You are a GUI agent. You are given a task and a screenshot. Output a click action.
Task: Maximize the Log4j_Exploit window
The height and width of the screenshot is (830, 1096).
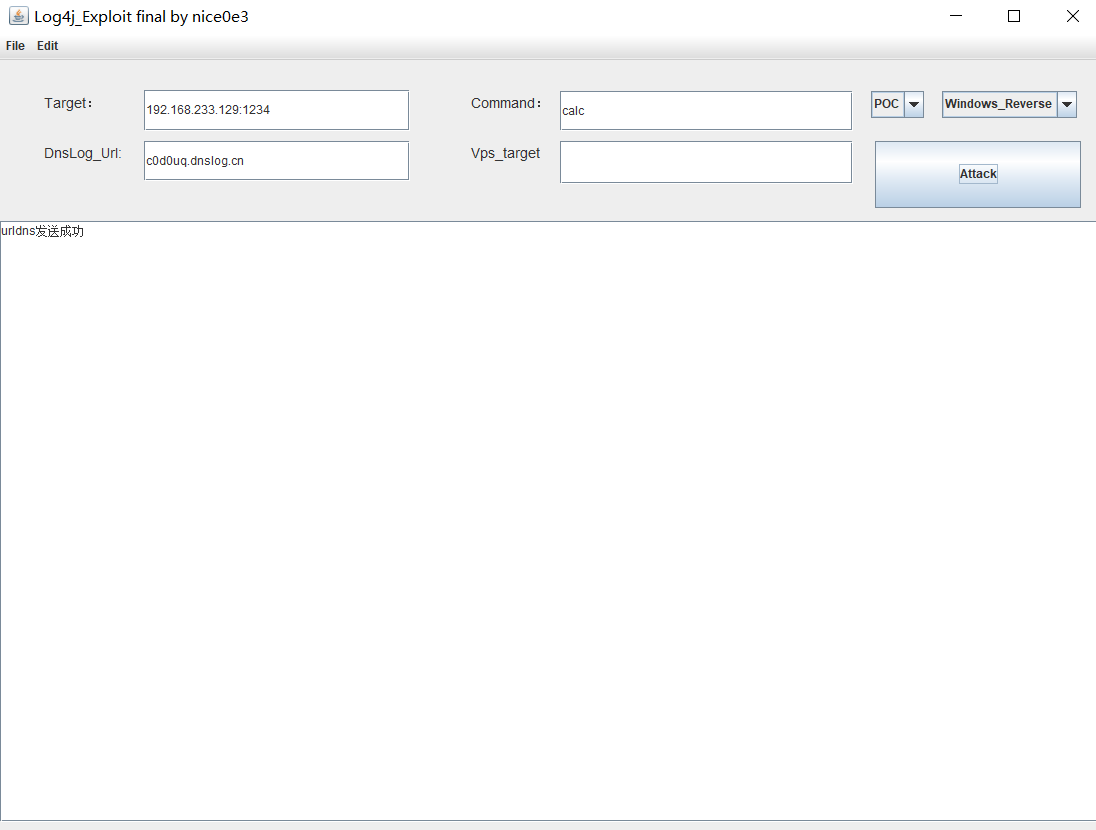tap(1014, 16)
